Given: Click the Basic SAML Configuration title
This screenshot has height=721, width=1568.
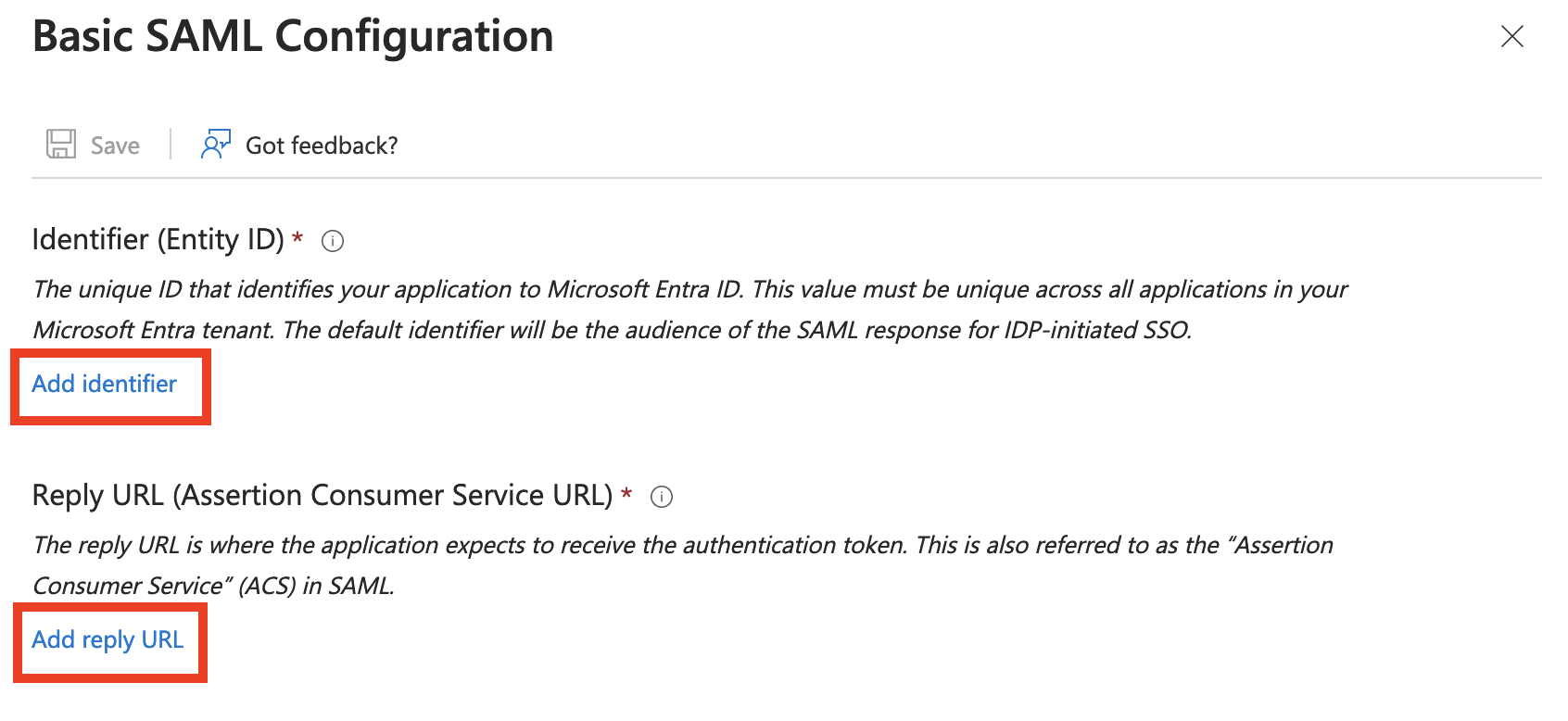Looking at the screenshot, I should (293, 36).
